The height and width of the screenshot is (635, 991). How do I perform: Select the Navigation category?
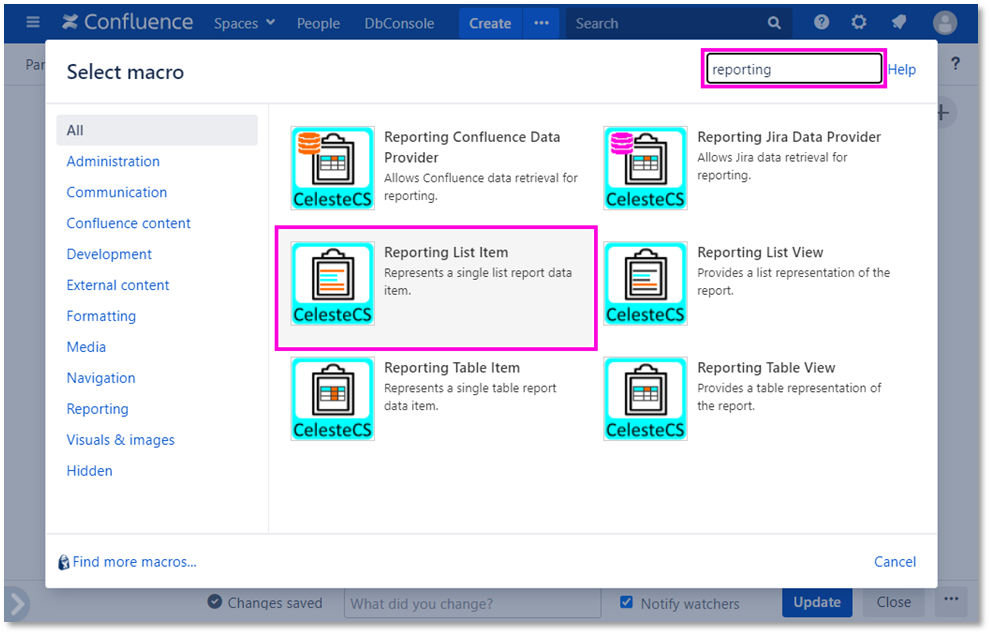tap(101, 378)
